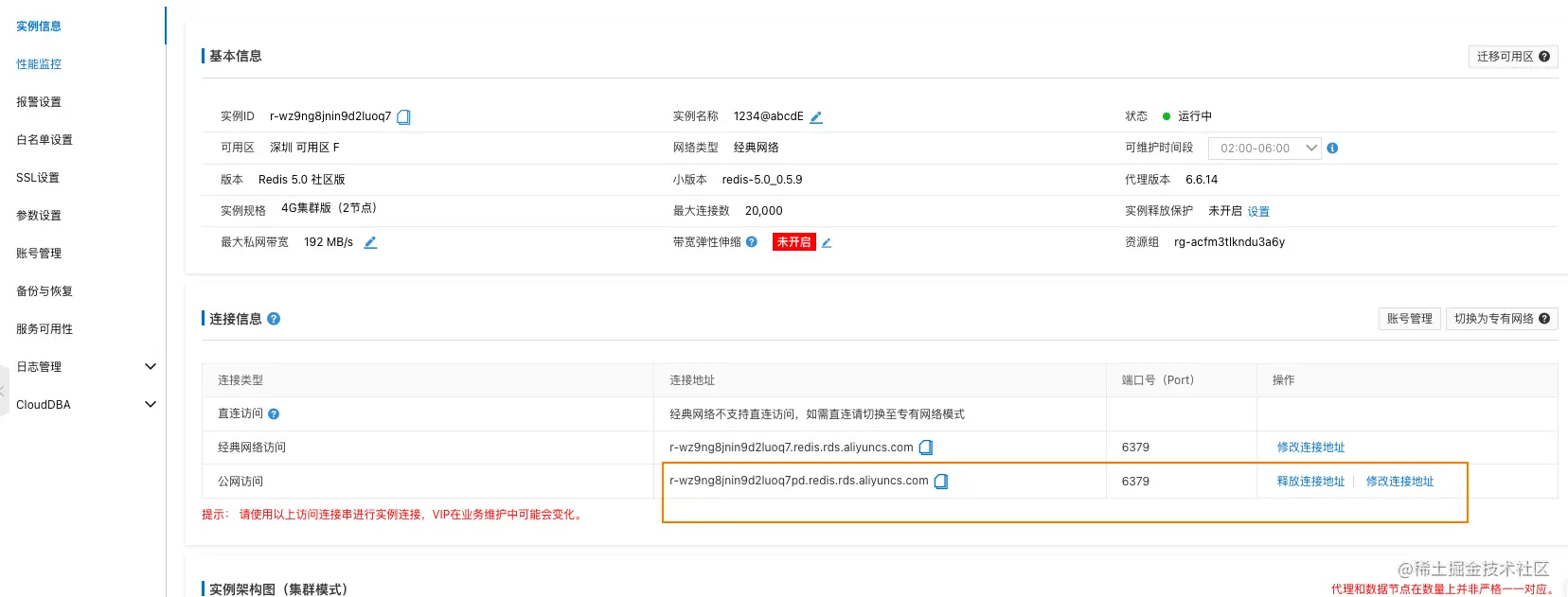The image size is (1568, 597).
Task: Open SSL设置 in the sidebar
Action: pos(38,178)
